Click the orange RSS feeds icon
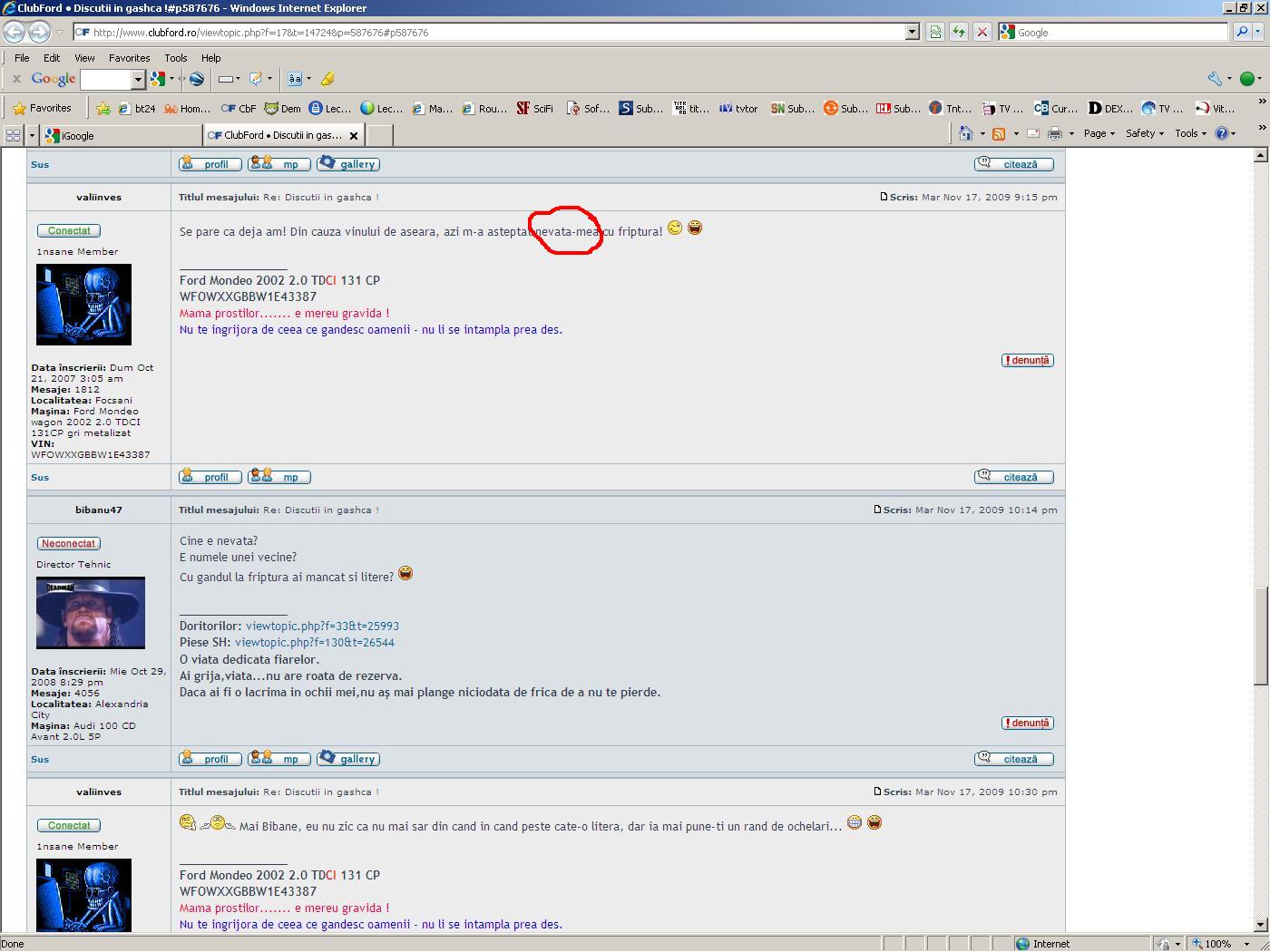Image resolution: width=1270 pixels, height=952 pixels. click(x=999, y=134)
